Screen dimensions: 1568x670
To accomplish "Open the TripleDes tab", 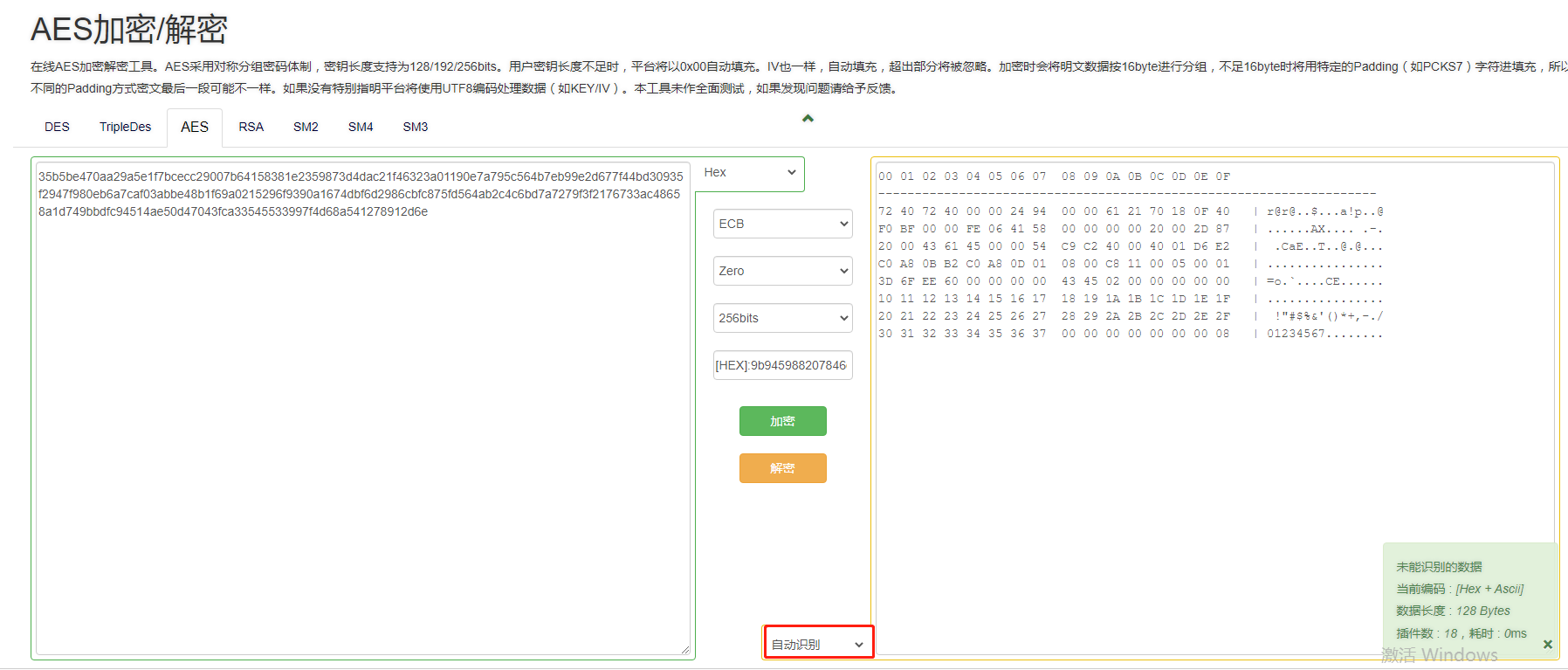I will point(125,128).
